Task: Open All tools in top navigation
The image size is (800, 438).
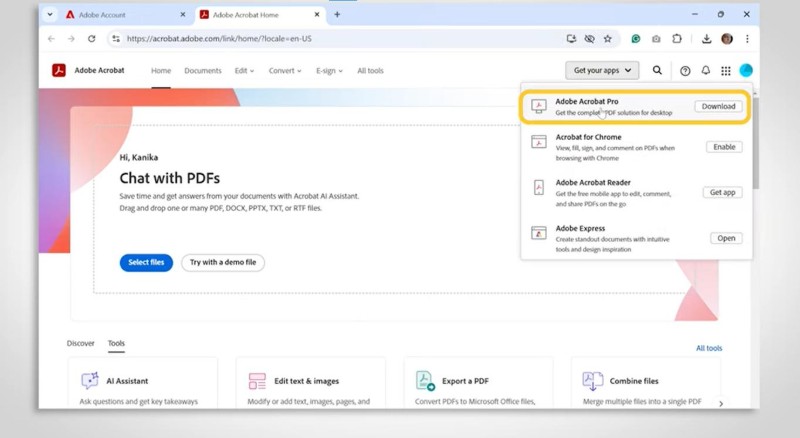Action: pos(370,71)
